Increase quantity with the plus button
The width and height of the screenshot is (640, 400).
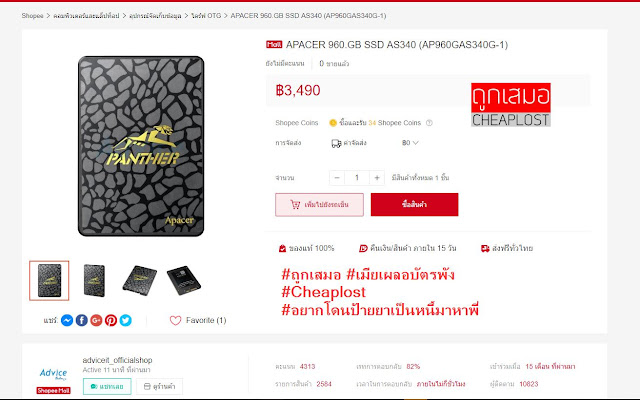377,178
